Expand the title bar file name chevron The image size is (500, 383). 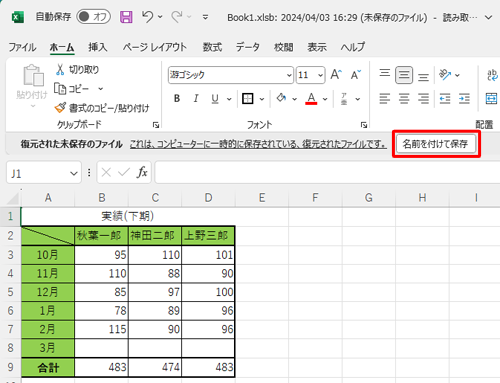[x=488, y=17]
